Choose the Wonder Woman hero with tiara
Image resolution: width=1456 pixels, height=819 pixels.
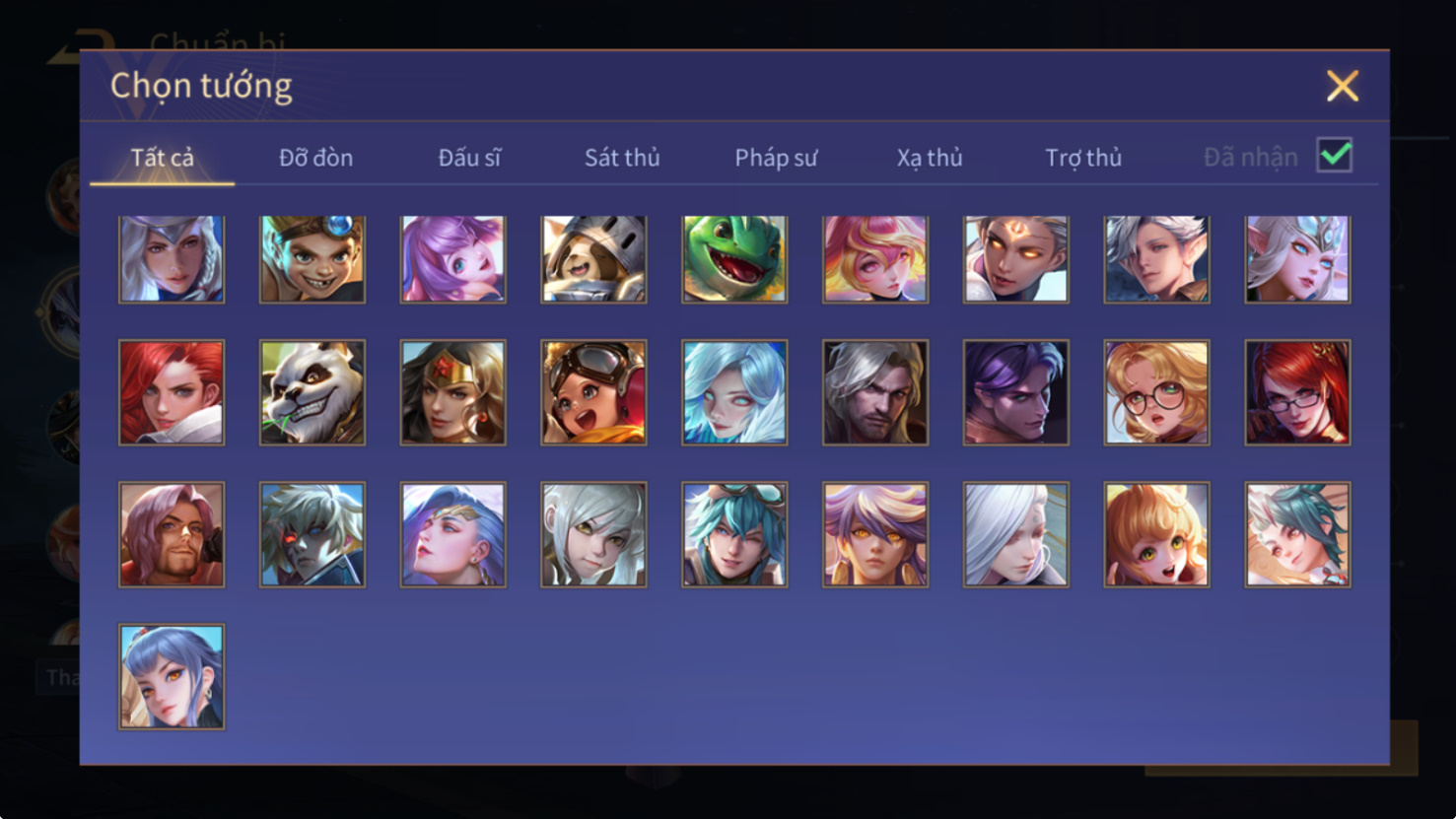tap(453, 392)
